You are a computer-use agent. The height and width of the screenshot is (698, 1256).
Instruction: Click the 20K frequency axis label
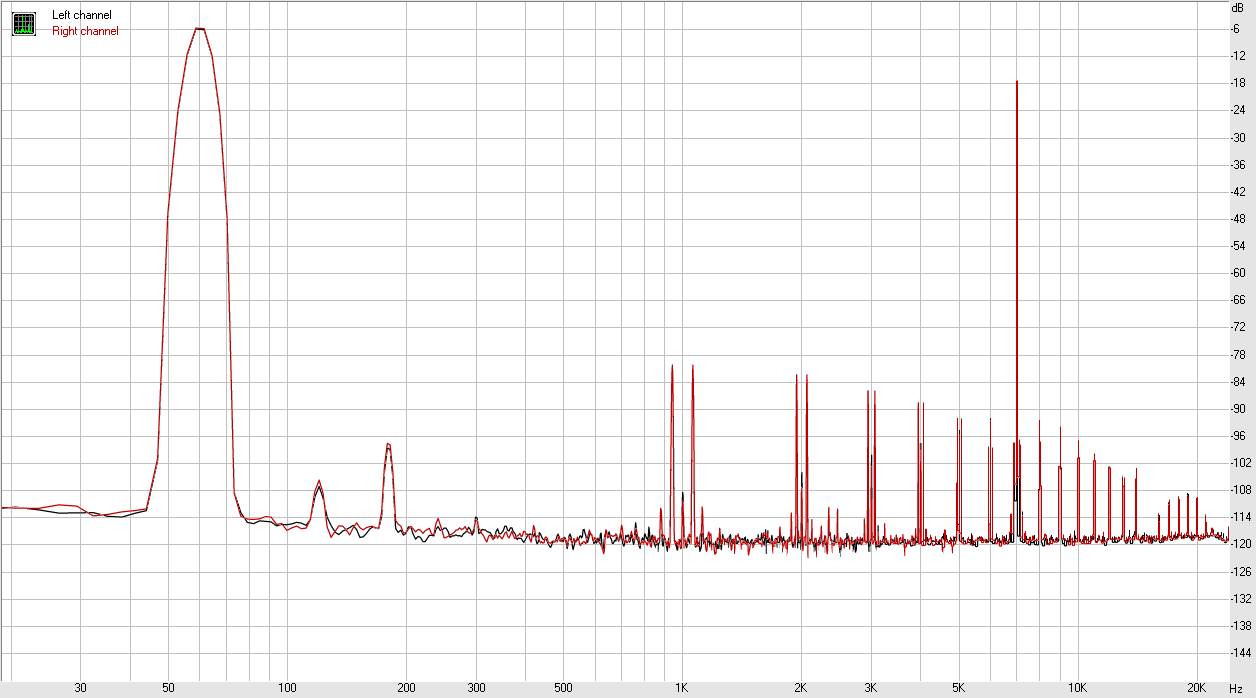pyautogui.click(x=1196, y=688)
